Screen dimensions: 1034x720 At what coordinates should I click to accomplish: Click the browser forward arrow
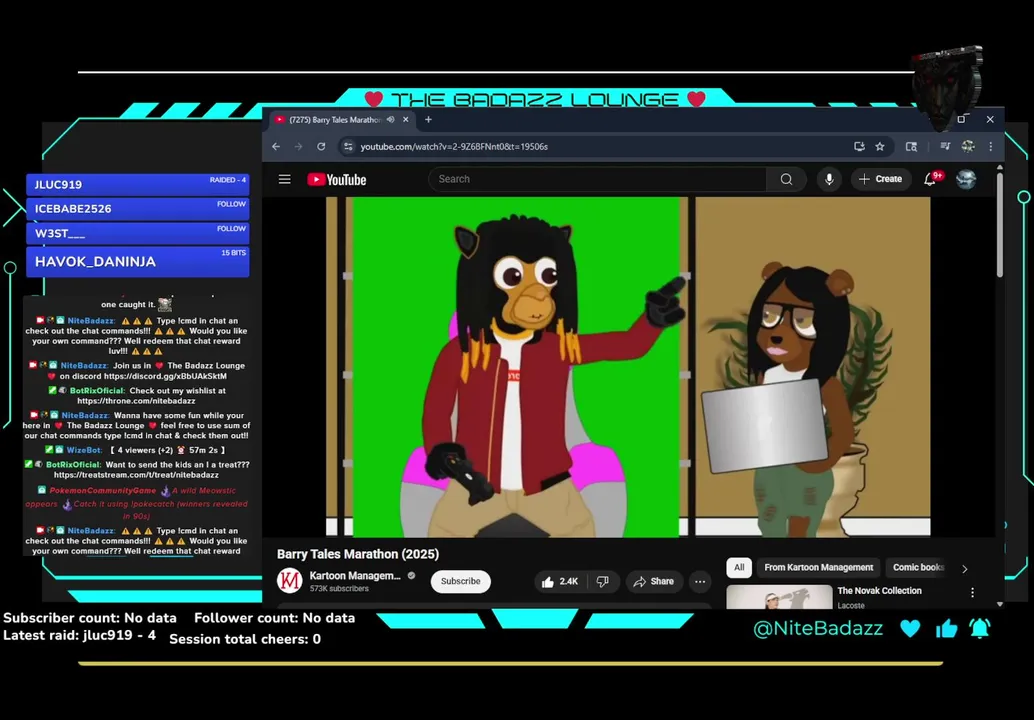coord(298,146)
